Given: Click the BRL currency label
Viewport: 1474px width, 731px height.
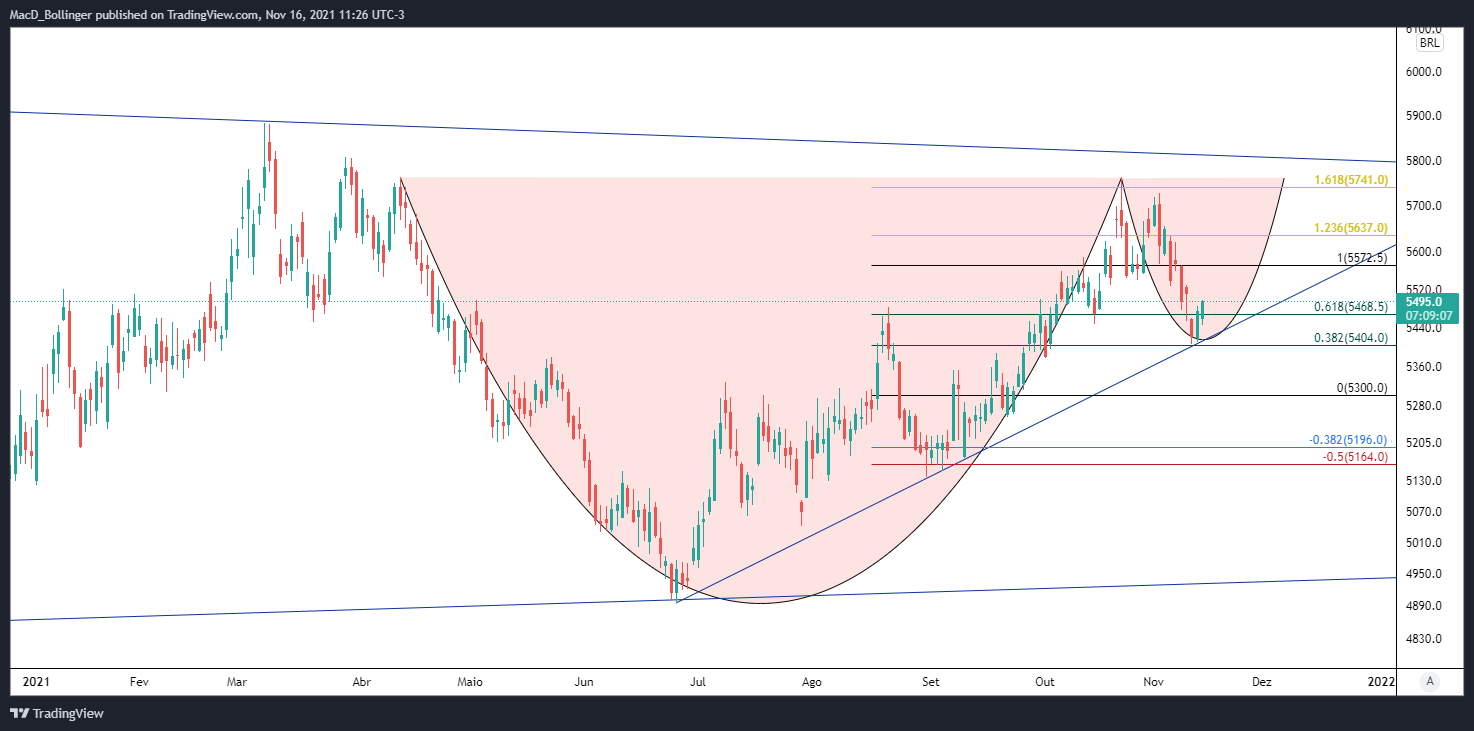Looking at the screenshot, I should click(x=1430, y=43).
